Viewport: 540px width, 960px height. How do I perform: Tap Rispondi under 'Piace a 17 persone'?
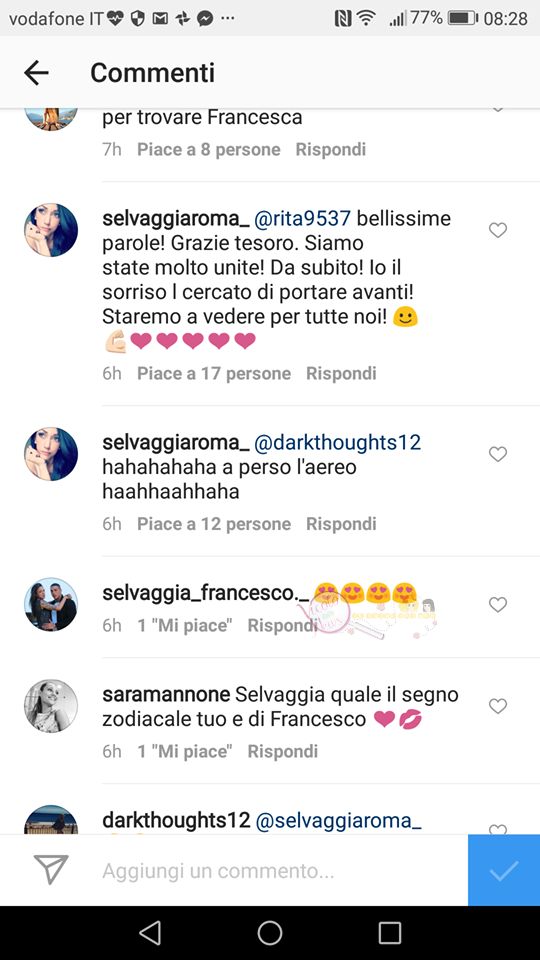[341, 373]
